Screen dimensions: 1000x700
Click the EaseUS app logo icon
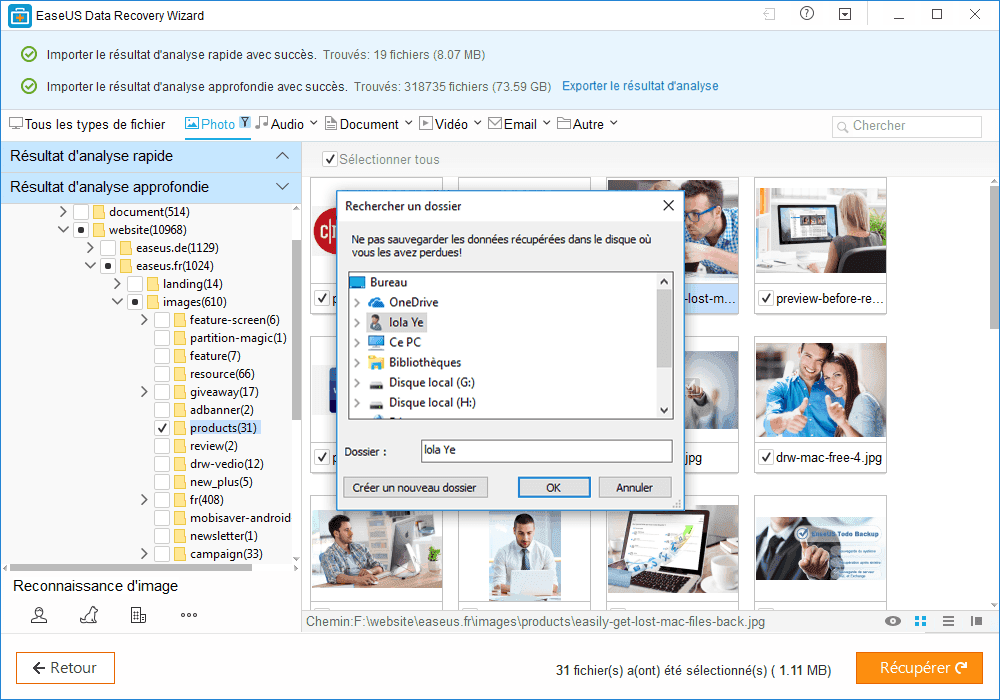(x=20, y=15)
